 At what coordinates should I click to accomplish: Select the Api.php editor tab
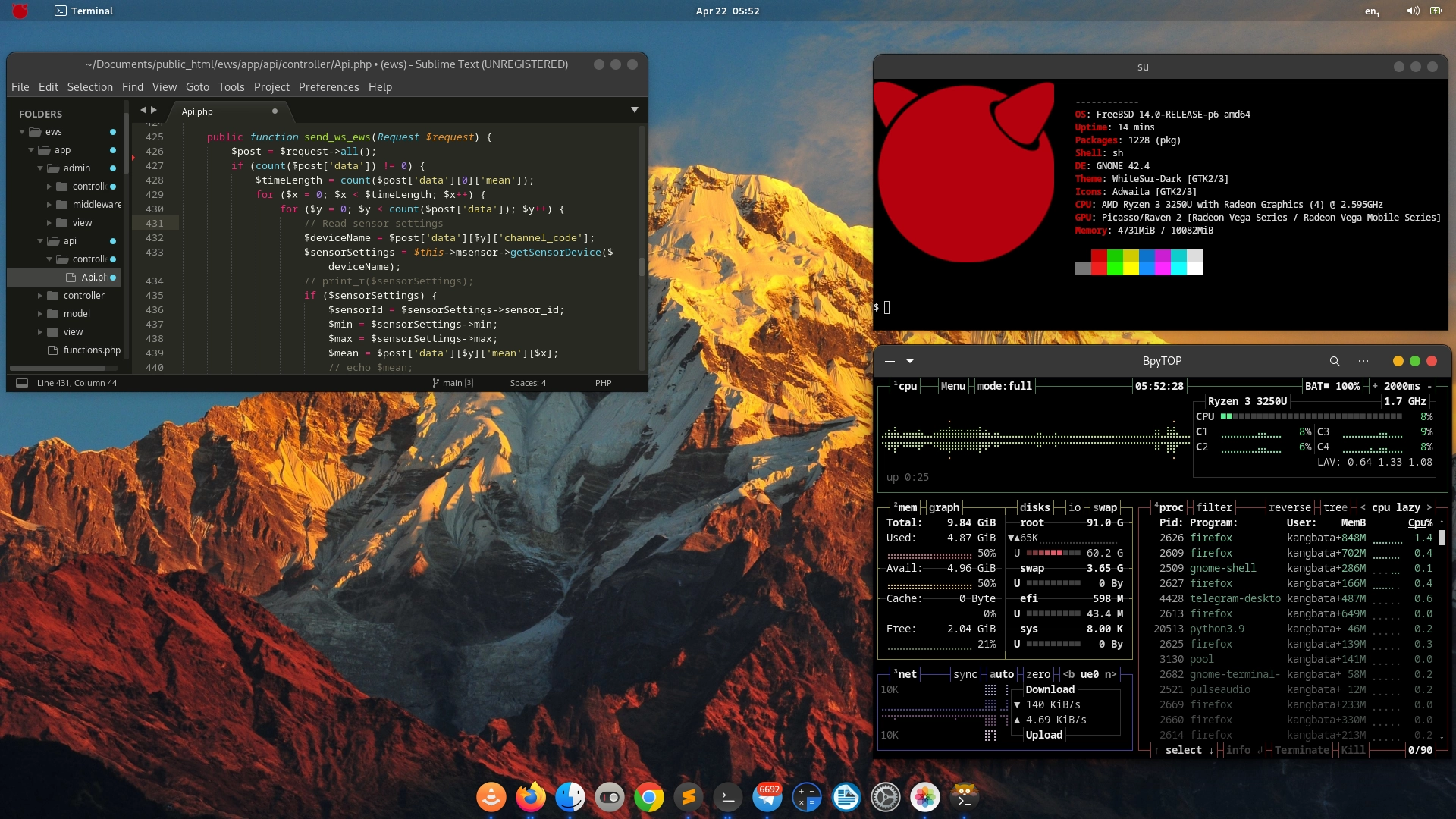[x=198, y=111]
